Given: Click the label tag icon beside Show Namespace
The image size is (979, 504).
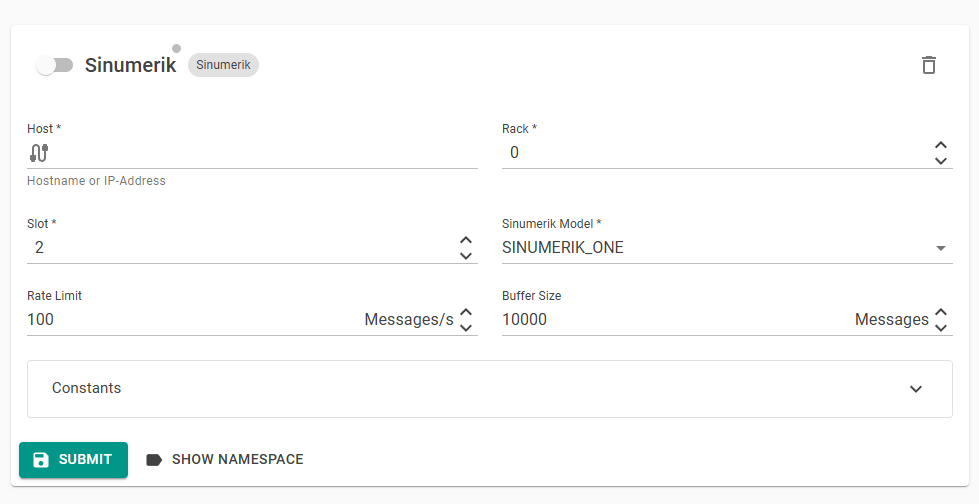Looking at the screenshot, I should point(154,460).
